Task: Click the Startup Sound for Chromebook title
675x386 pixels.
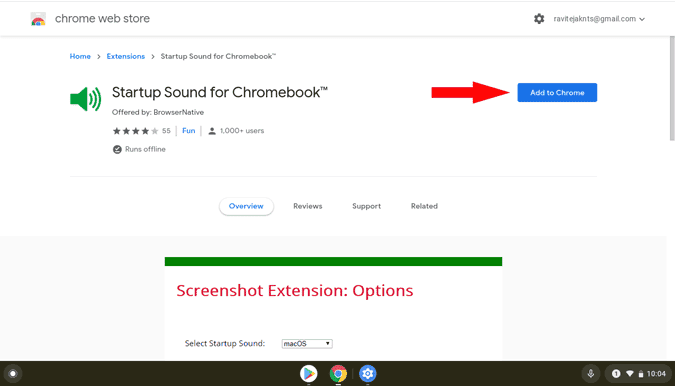Action: (220, 92)
